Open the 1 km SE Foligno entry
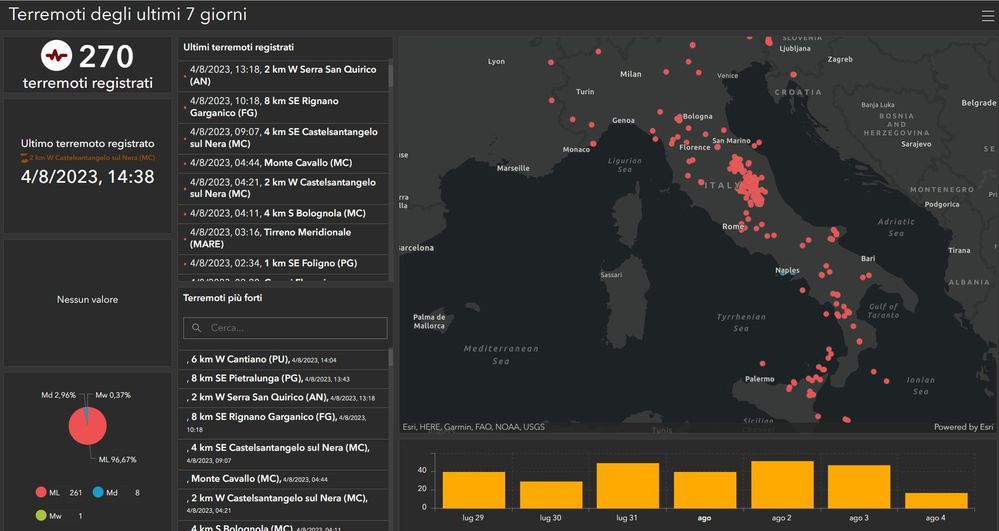999x531 pixels. click(282, 264)
